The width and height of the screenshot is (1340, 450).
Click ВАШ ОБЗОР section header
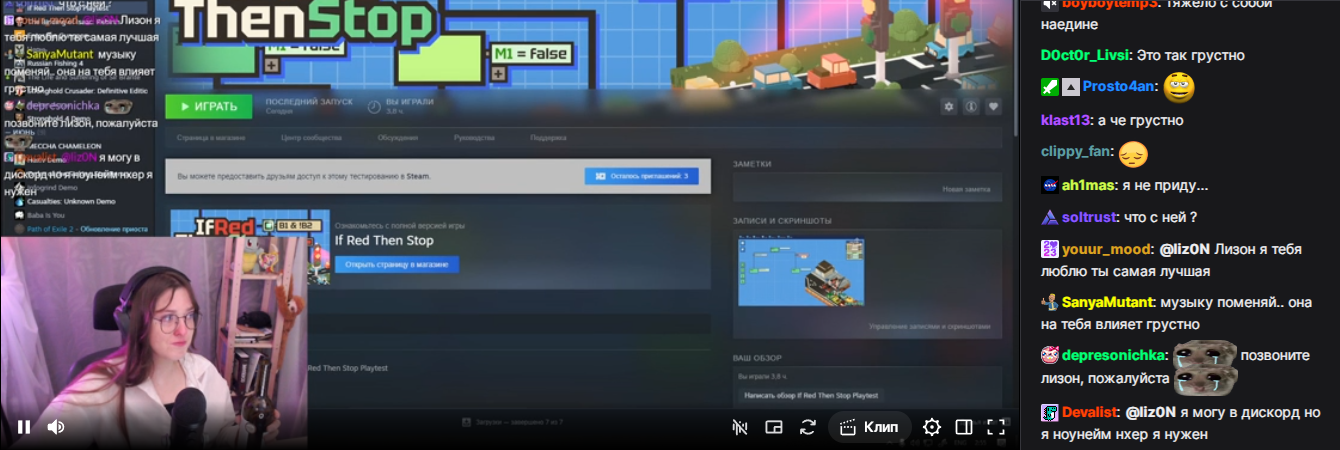coord(758,357)
